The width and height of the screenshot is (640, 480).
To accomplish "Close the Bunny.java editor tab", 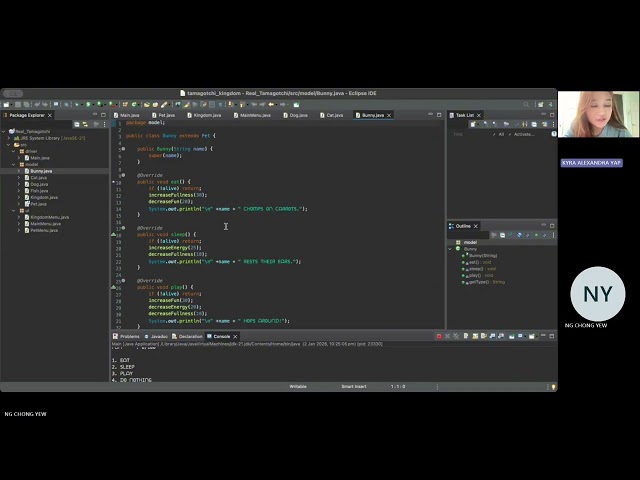I will tap(390, 115).
